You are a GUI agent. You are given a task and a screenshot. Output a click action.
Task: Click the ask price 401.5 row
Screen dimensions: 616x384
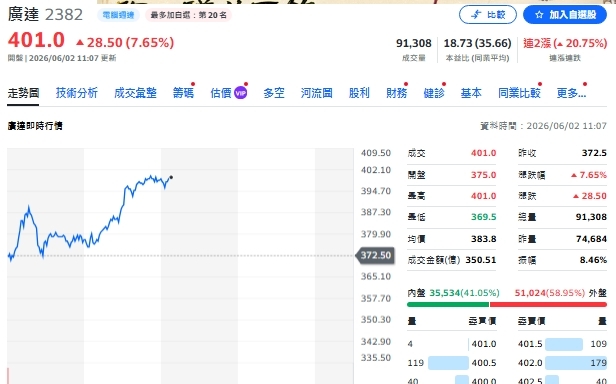[x=562, y=344]
